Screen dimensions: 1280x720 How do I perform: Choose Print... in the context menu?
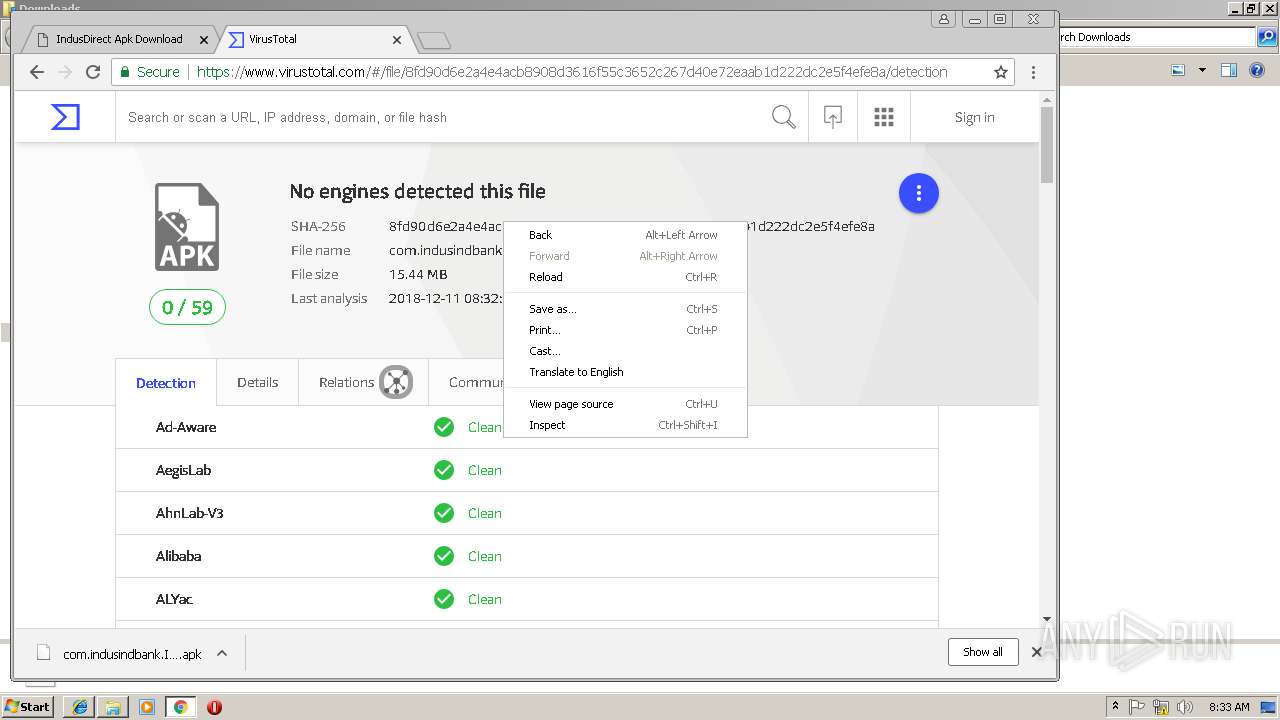625,330
